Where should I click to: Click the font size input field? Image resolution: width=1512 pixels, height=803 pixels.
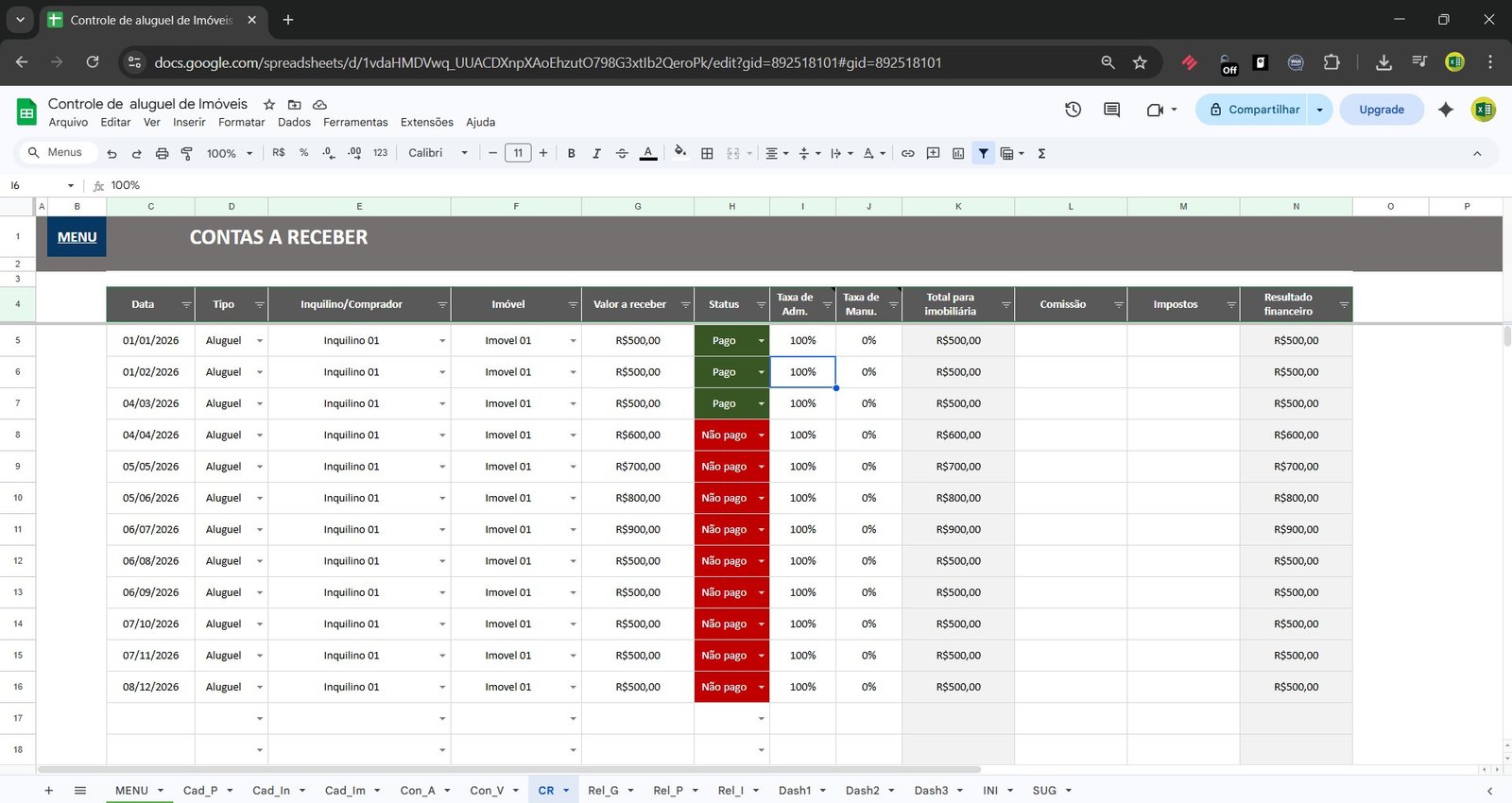[518, 153]
